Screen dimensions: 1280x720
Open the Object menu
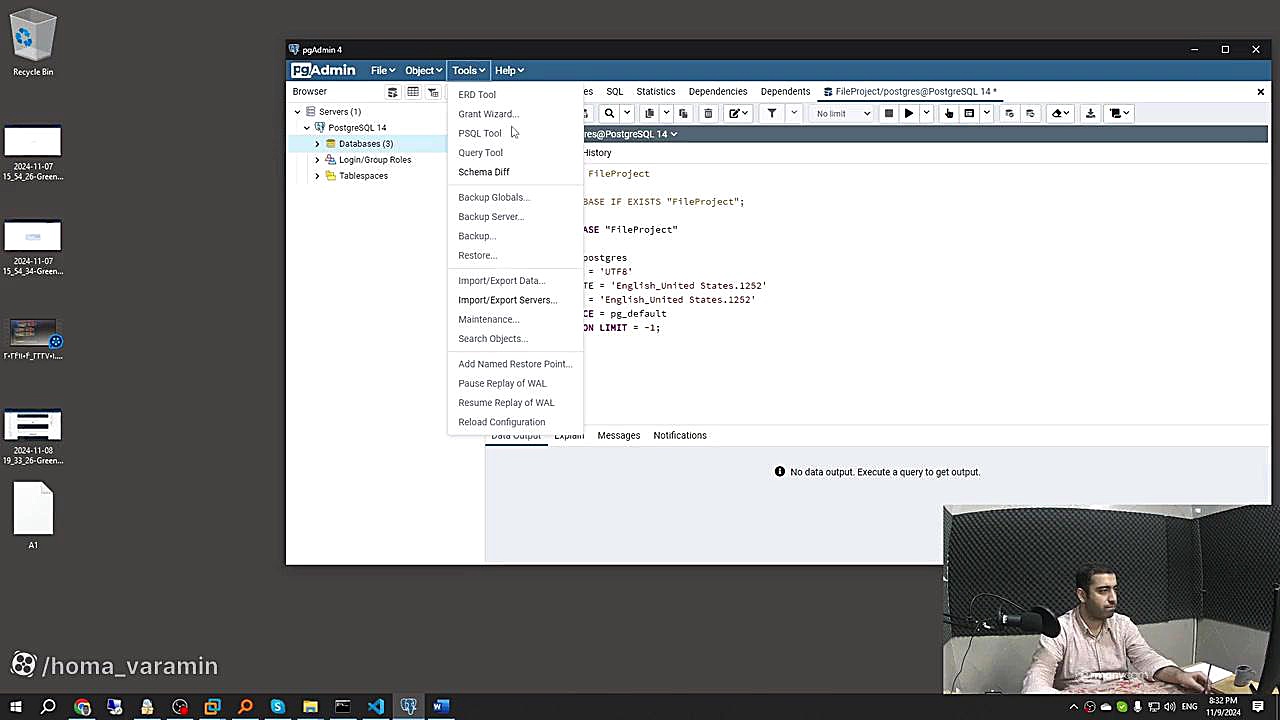click(423, 71)
